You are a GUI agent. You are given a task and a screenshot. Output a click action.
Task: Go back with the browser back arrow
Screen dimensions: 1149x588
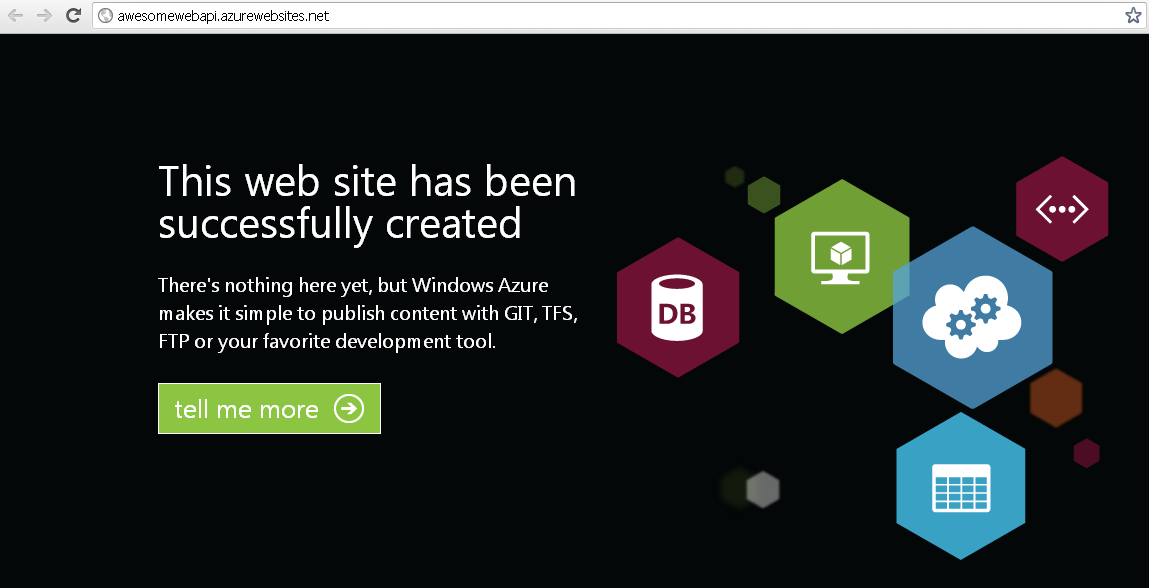(15, 15)
